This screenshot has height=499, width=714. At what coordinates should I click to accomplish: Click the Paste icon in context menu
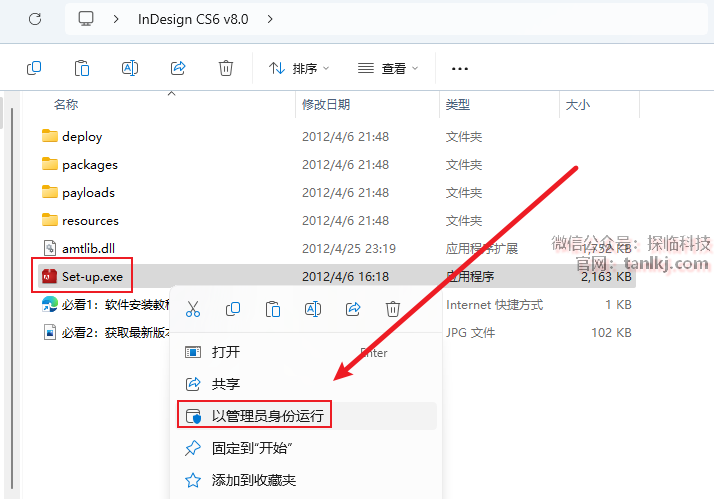[x=273, y=309]
